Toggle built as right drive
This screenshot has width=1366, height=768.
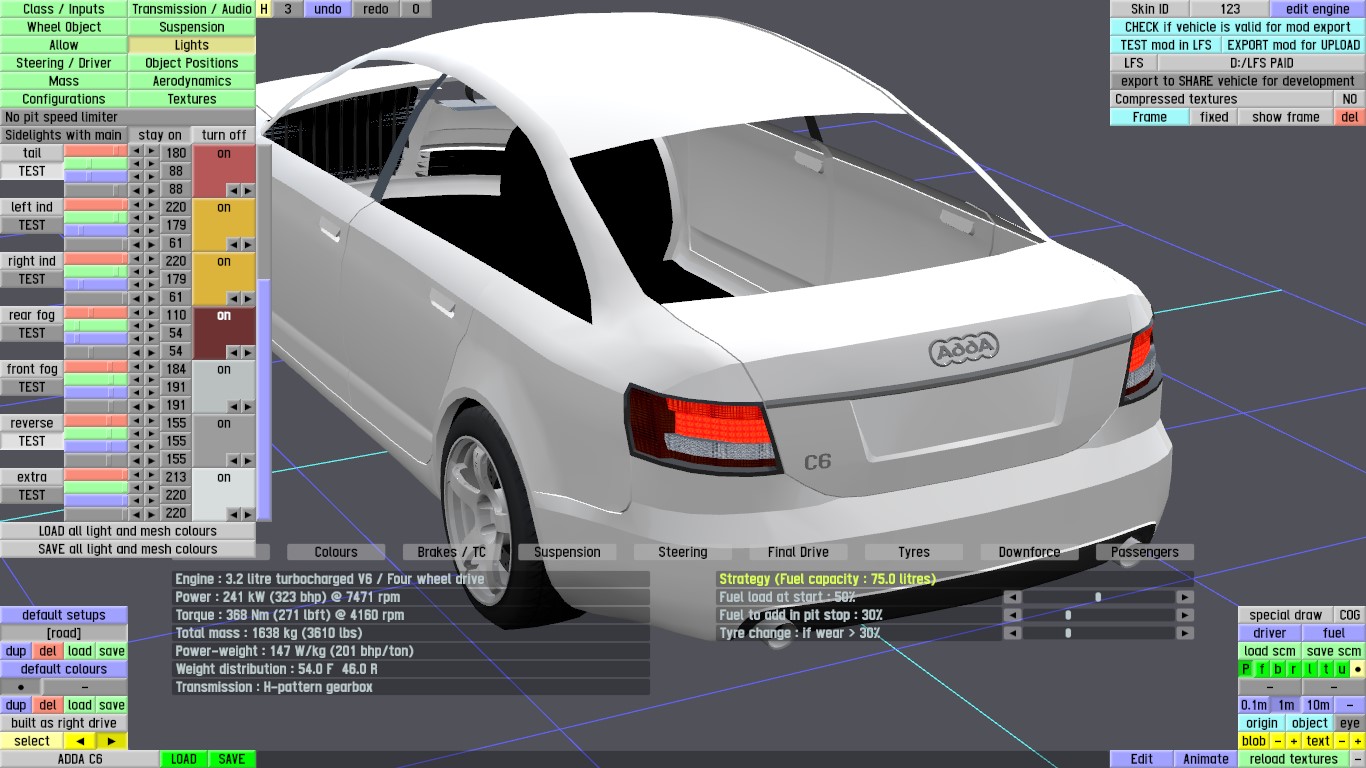[64, 723]
